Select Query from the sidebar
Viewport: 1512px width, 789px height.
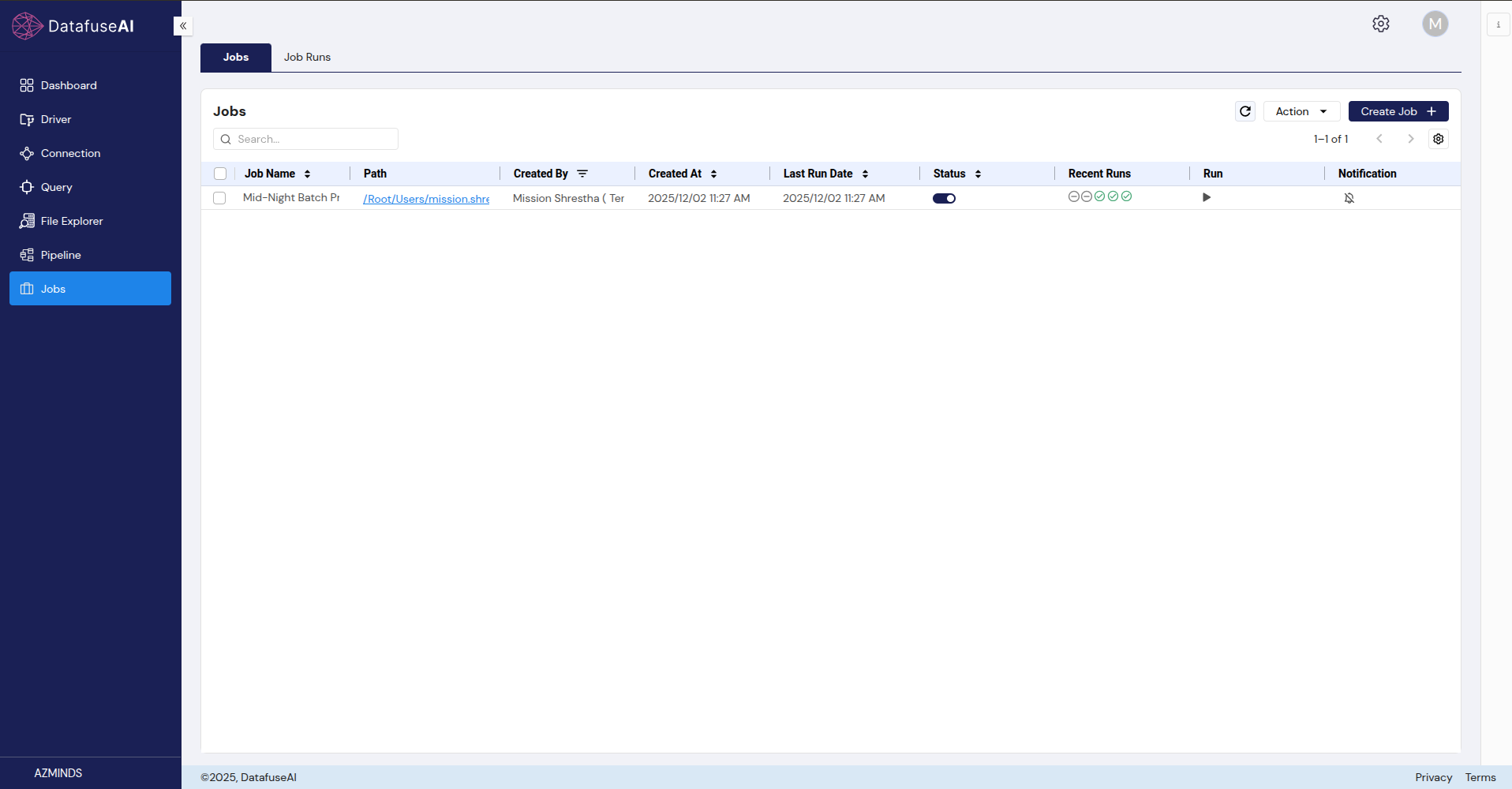pyautogui.click(x=55, y=187)
